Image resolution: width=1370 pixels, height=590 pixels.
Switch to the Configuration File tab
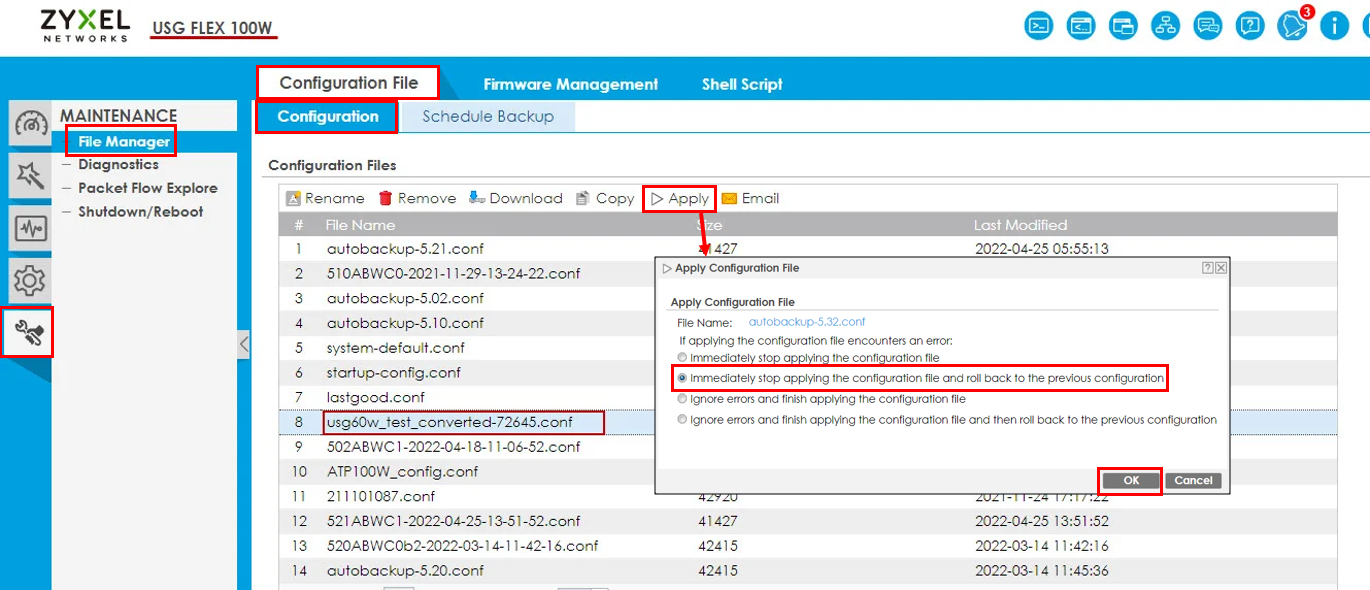pos(348,83)
